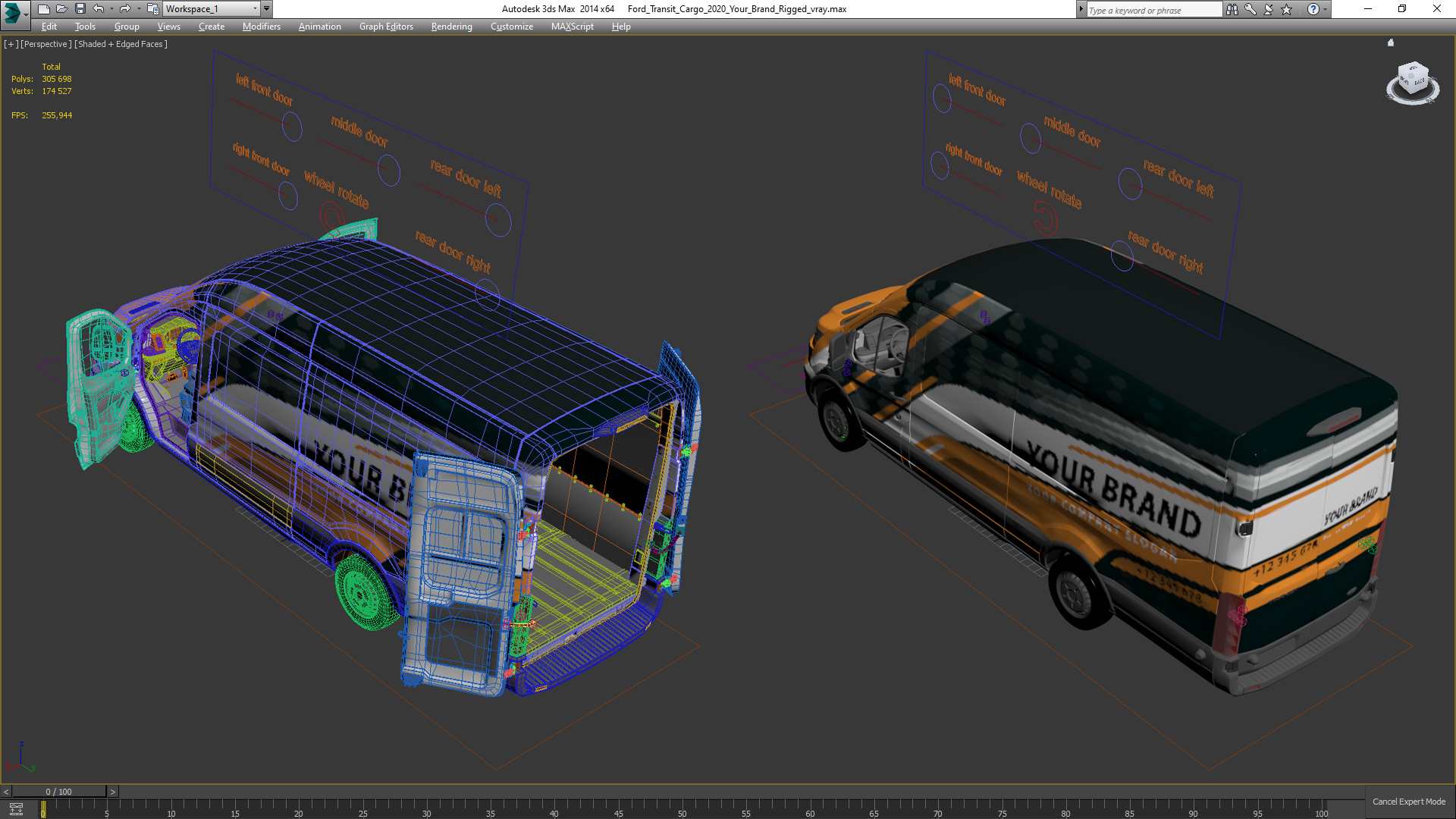Click the Cancel Expert Mode button
1456x819 pixels.
click(x=1408, y=802)
